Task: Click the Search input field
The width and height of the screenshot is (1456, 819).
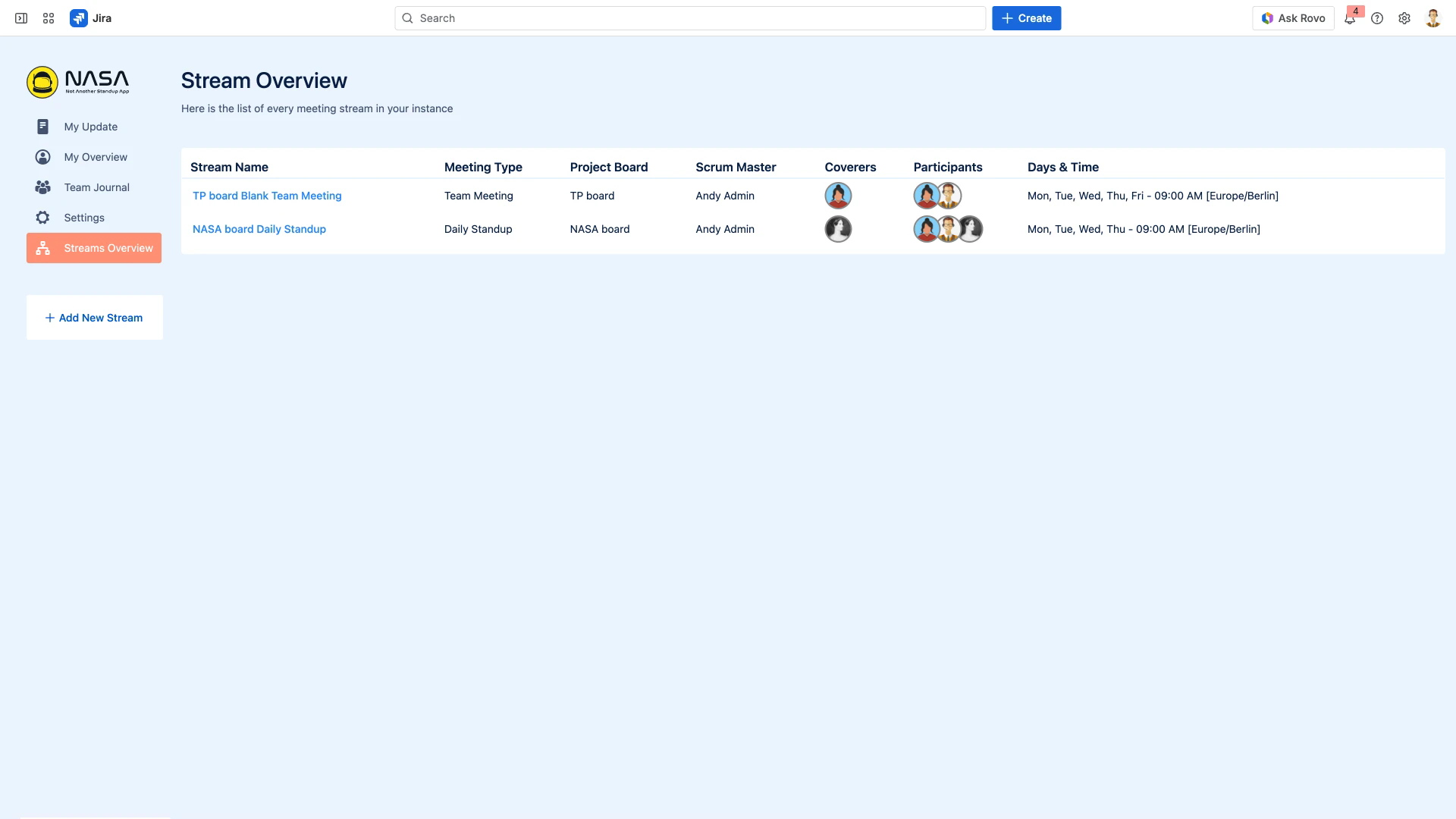Action: point(690,18)
